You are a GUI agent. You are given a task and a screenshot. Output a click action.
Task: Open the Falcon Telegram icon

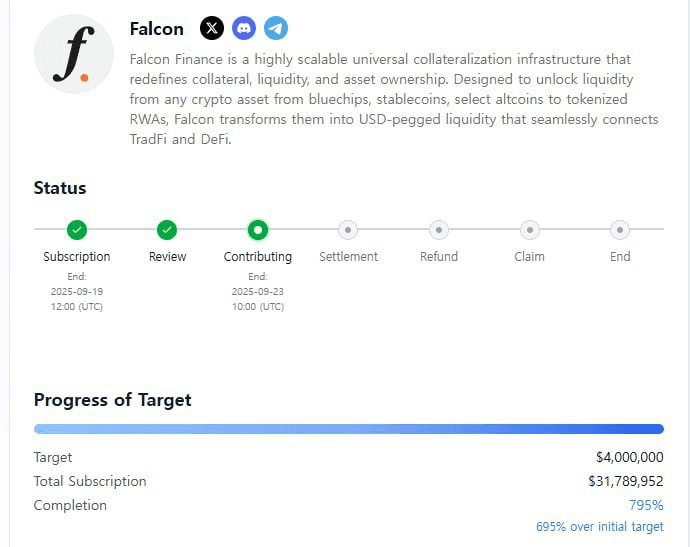pos(276,28)
